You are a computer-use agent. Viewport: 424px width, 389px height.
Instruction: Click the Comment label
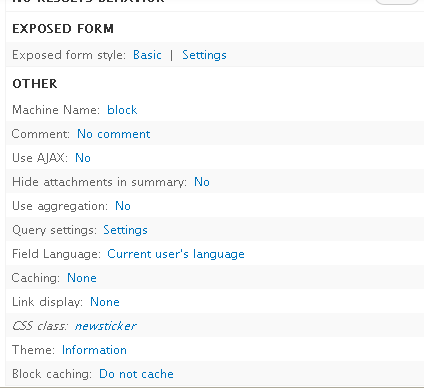41,134
